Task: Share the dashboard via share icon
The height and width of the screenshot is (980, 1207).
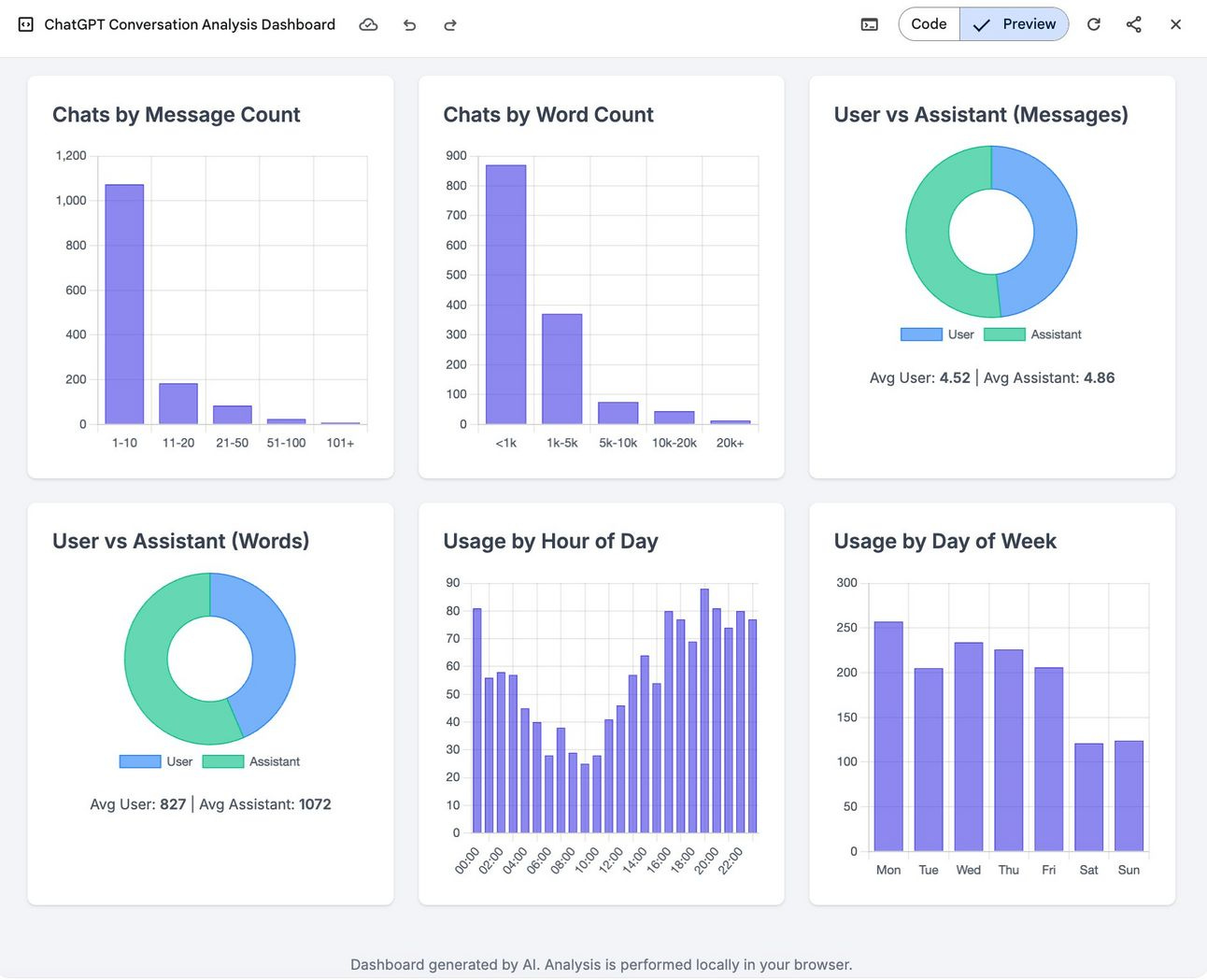Action: tap(1134, 24)
